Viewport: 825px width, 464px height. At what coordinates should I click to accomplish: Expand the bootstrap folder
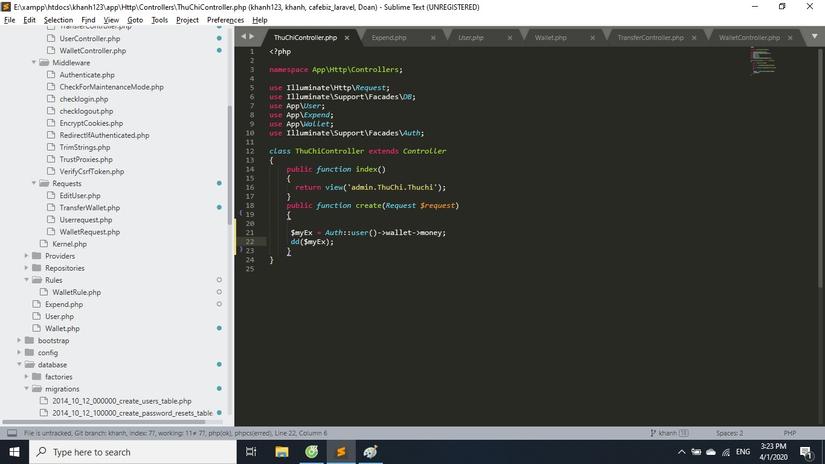tap(19, 340)
